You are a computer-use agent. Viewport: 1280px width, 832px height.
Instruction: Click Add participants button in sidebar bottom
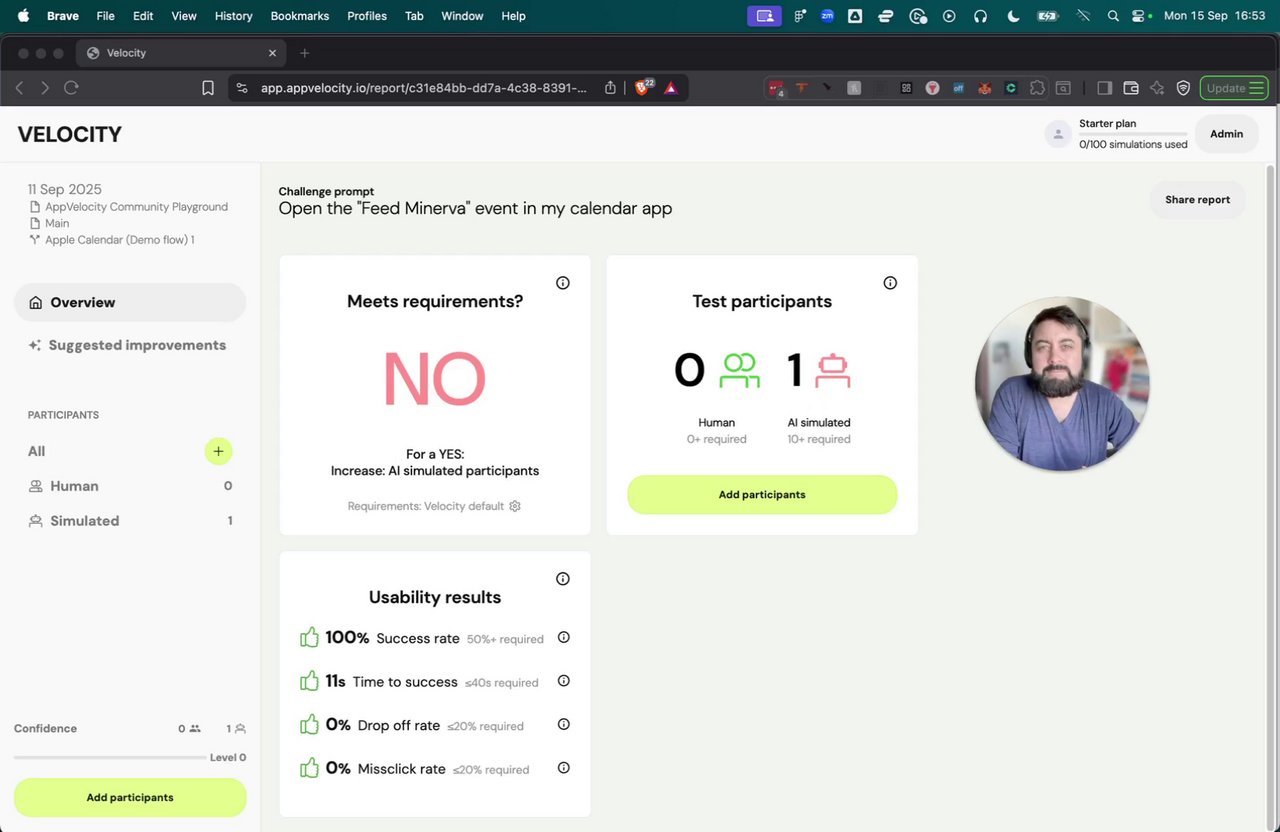(130, 798)
